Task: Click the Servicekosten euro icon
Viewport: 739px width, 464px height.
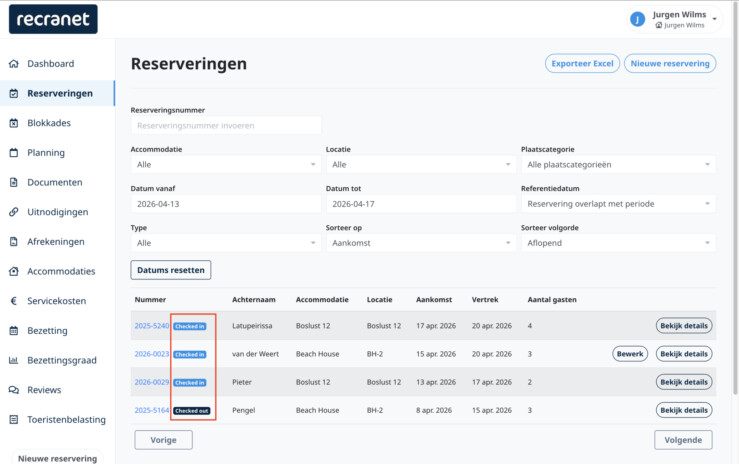Action: point(14,301)
